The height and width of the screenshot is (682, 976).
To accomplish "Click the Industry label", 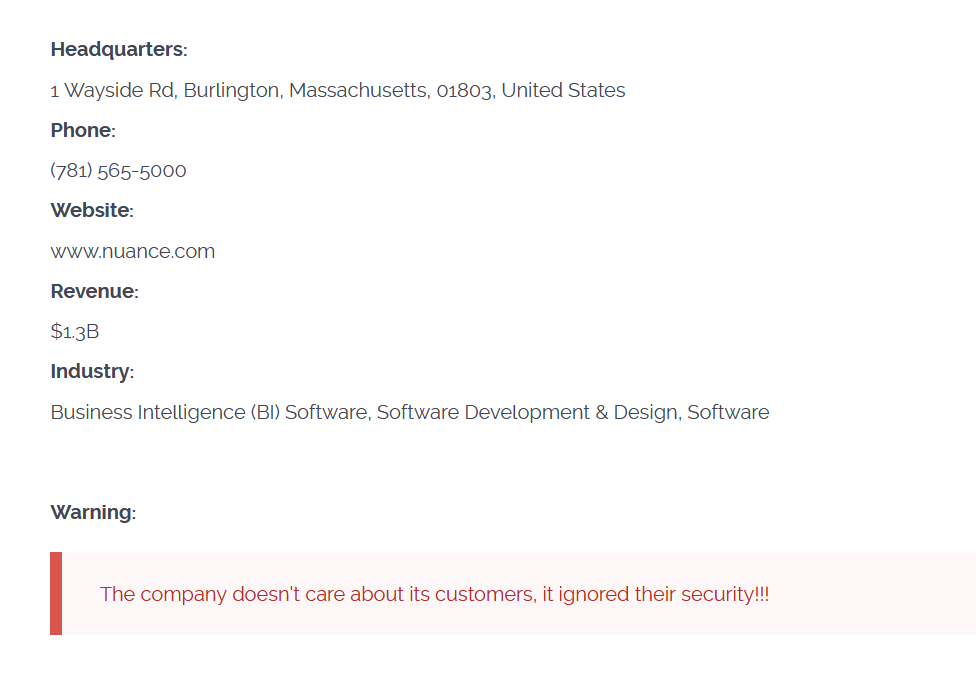I will click(91, 371).
